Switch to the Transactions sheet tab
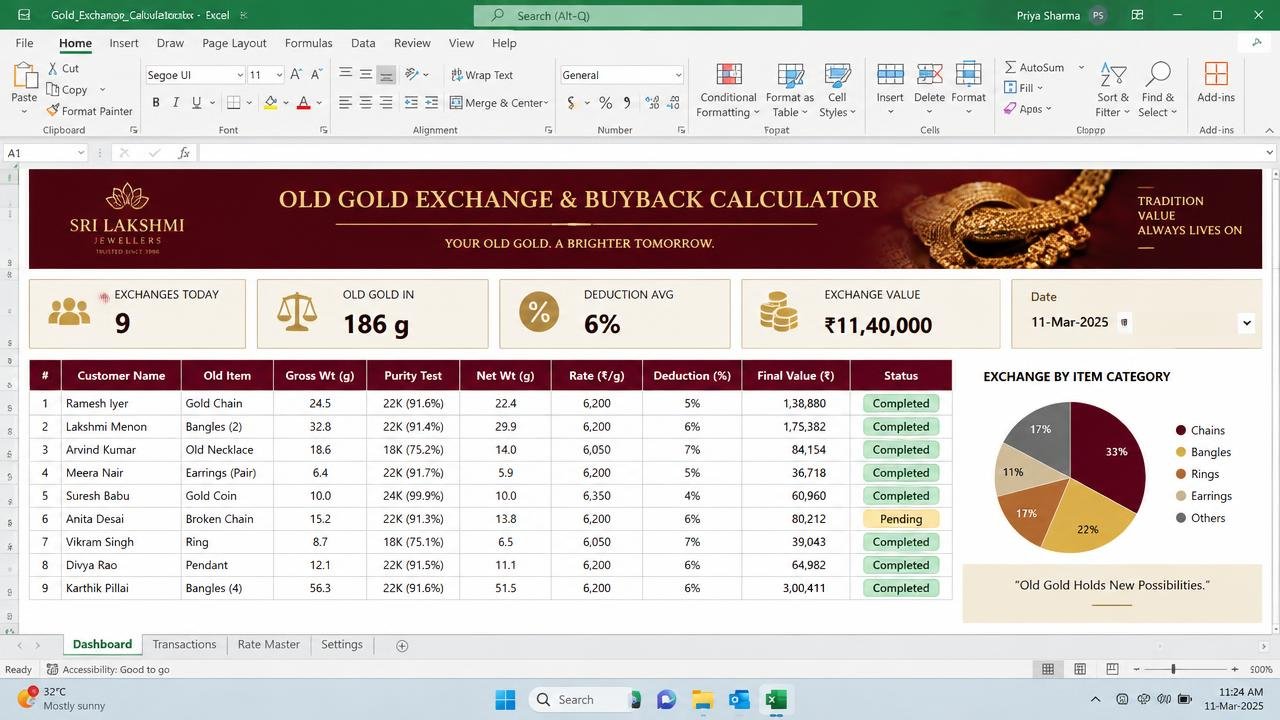The width and height of the screenshot is (1280, 720). click(184, 645)
